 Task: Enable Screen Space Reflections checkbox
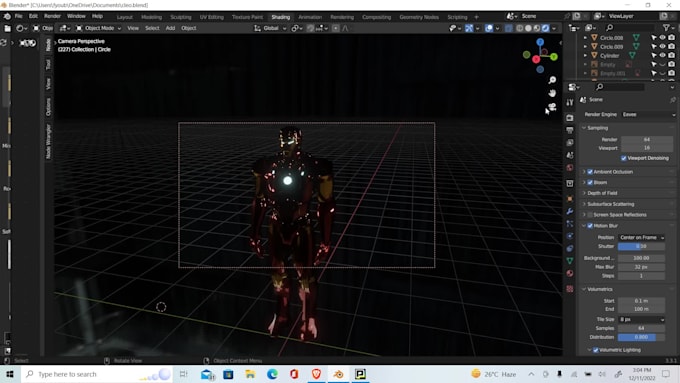pyautogui.click(x=590, y=215)
